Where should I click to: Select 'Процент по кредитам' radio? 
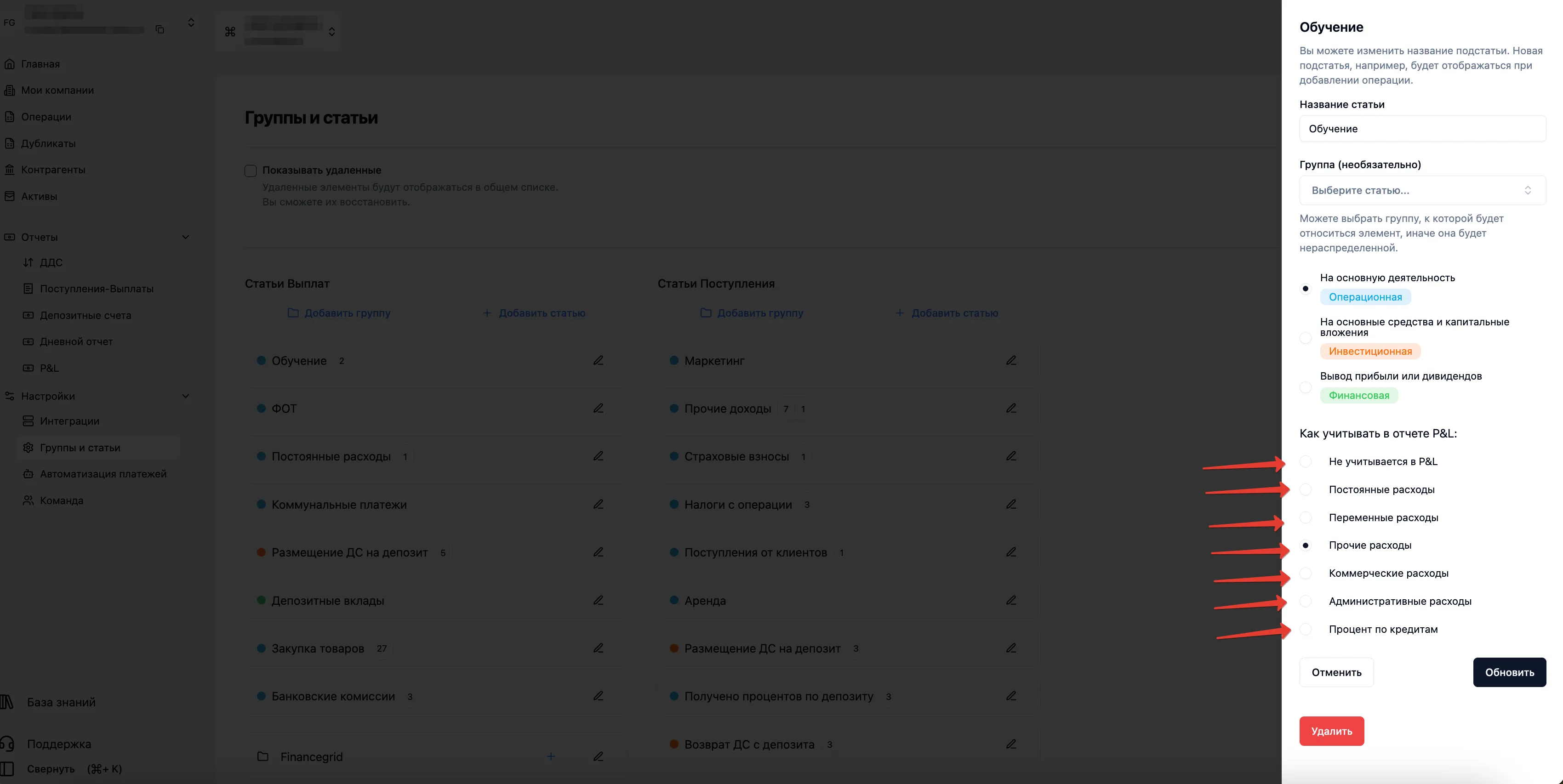[x=1306, y=629]
